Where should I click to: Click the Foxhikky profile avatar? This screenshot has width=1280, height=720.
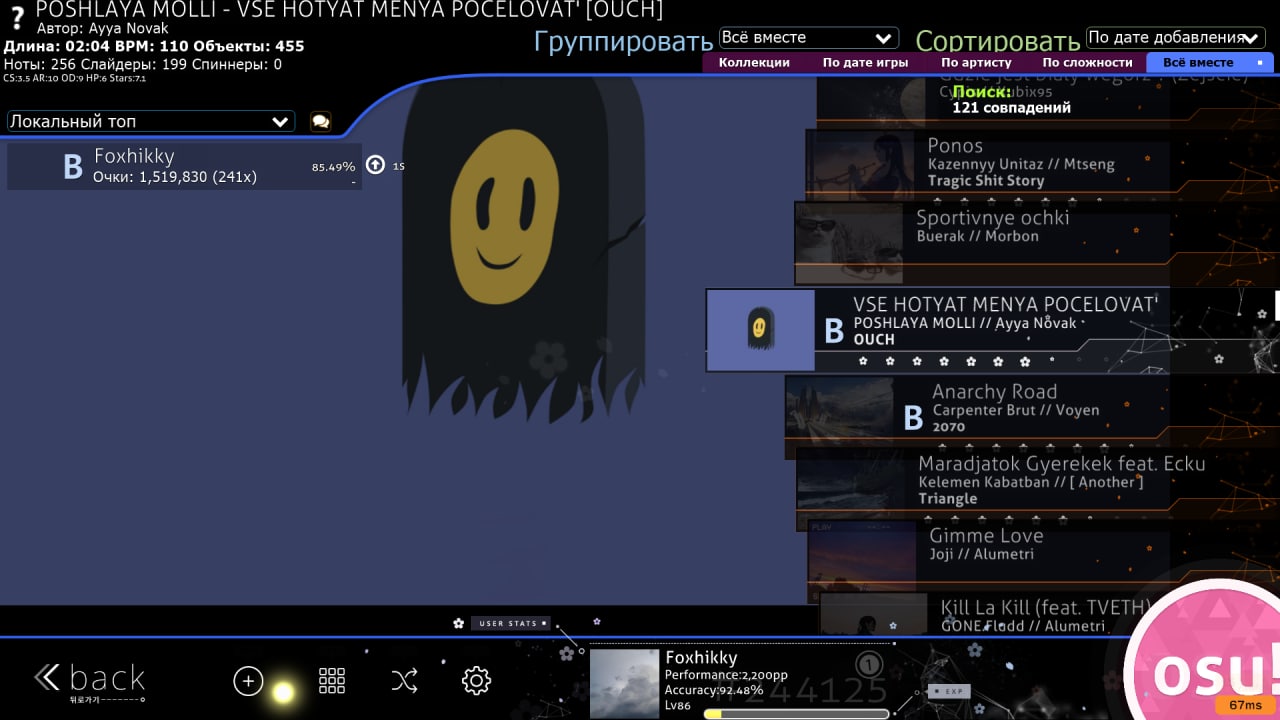click(x=624, y=683)
